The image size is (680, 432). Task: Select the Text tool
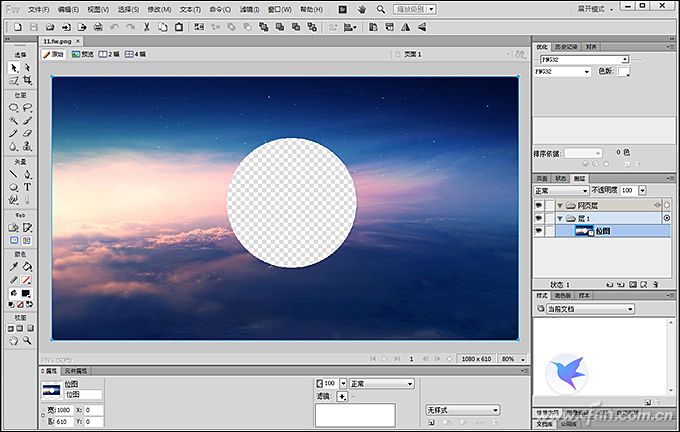coord(27,187)
